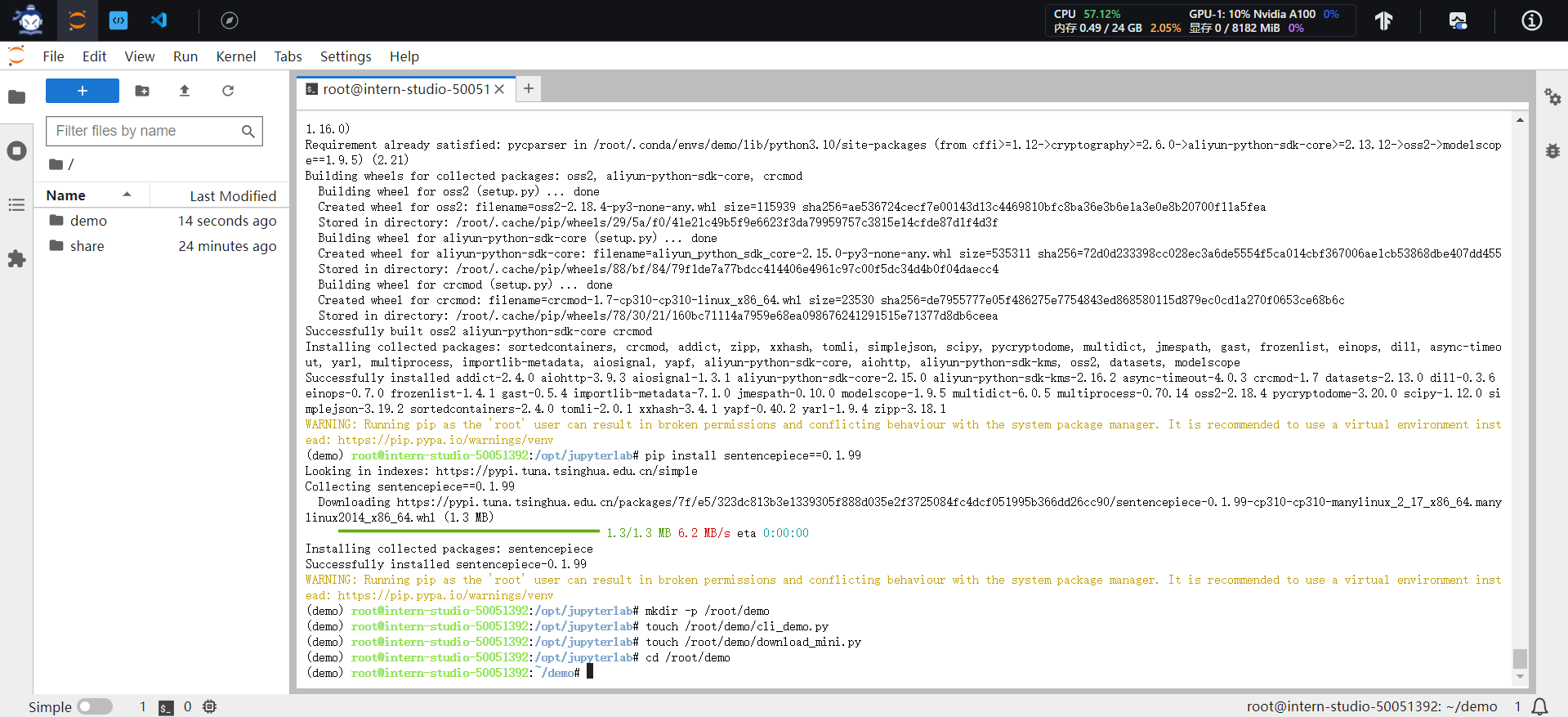This screenshot has width=1568, height=717.
Task: Open the Running Terminals and Kernels sidebar icon
Action: (x=16, y=151)
